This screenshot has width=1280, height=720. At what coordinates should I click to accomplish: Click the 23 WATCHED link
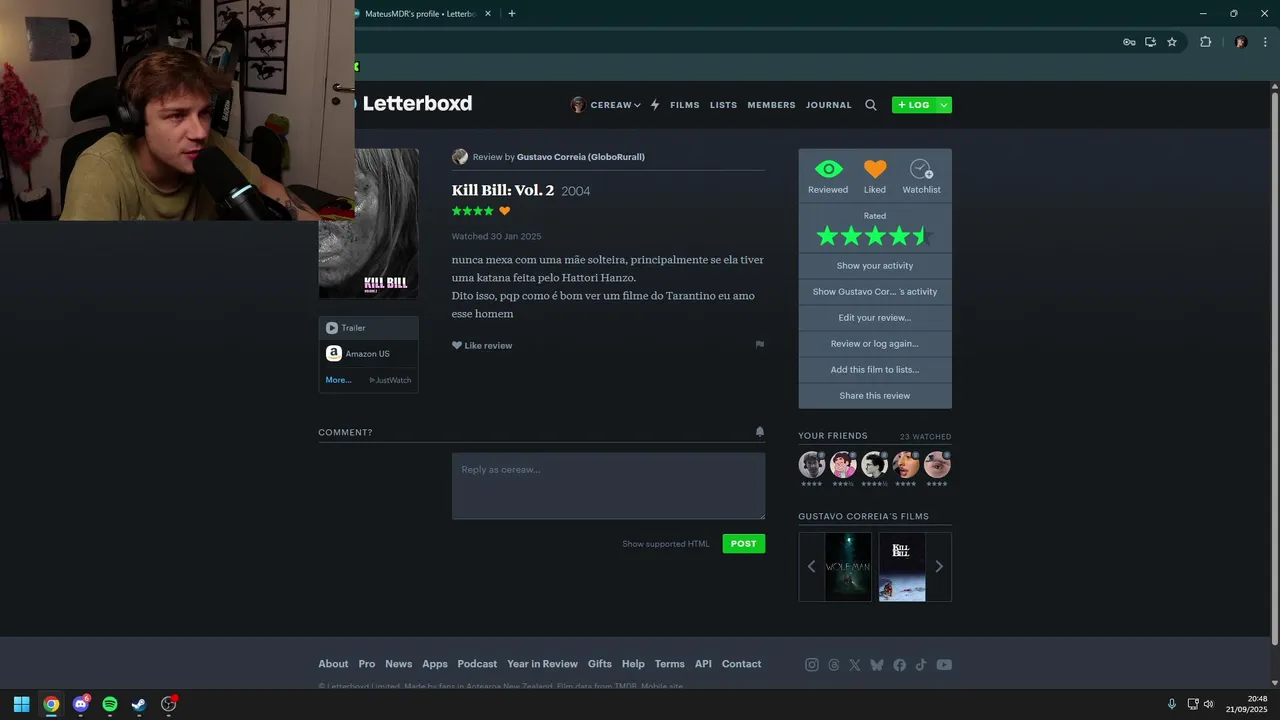(x=925, y=437)
